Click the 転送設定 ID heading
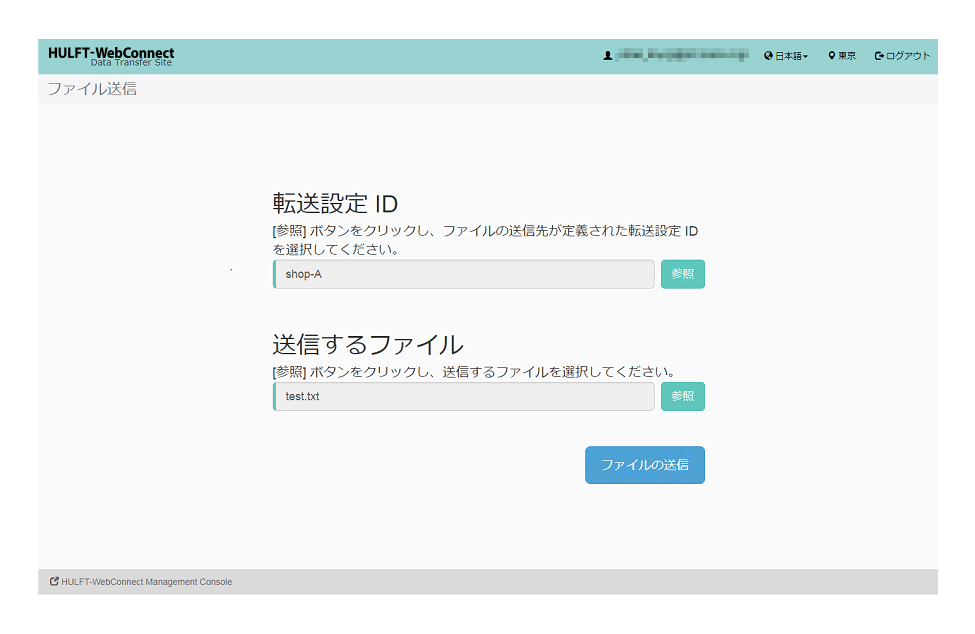Image resolution: width=975 pixels, height=634 pixels. pos(335,204)
